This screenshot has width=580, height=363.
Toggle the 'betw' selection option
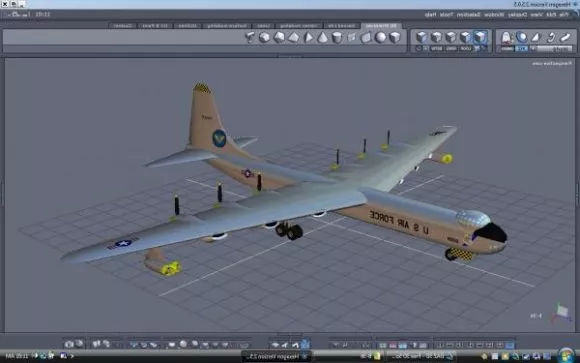(437, 48)
